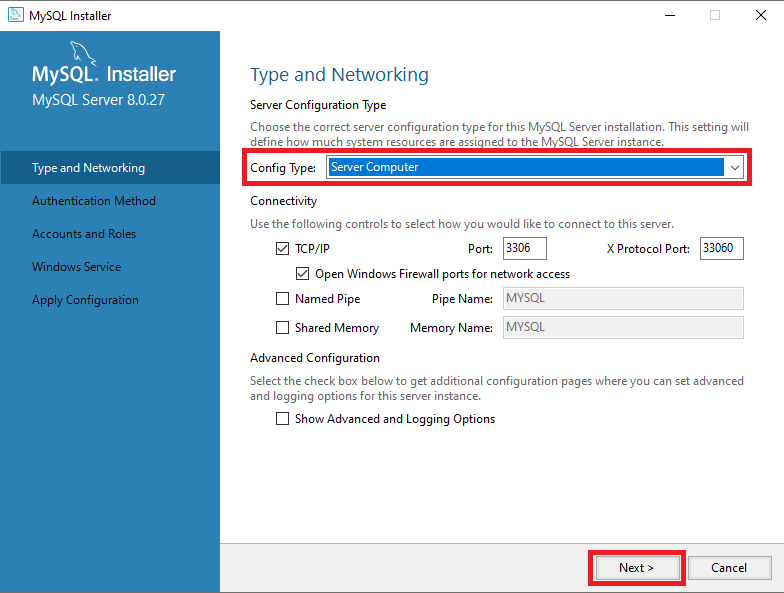
Task: Minimize the MySQL Installer window
Action: click(668, 15)
